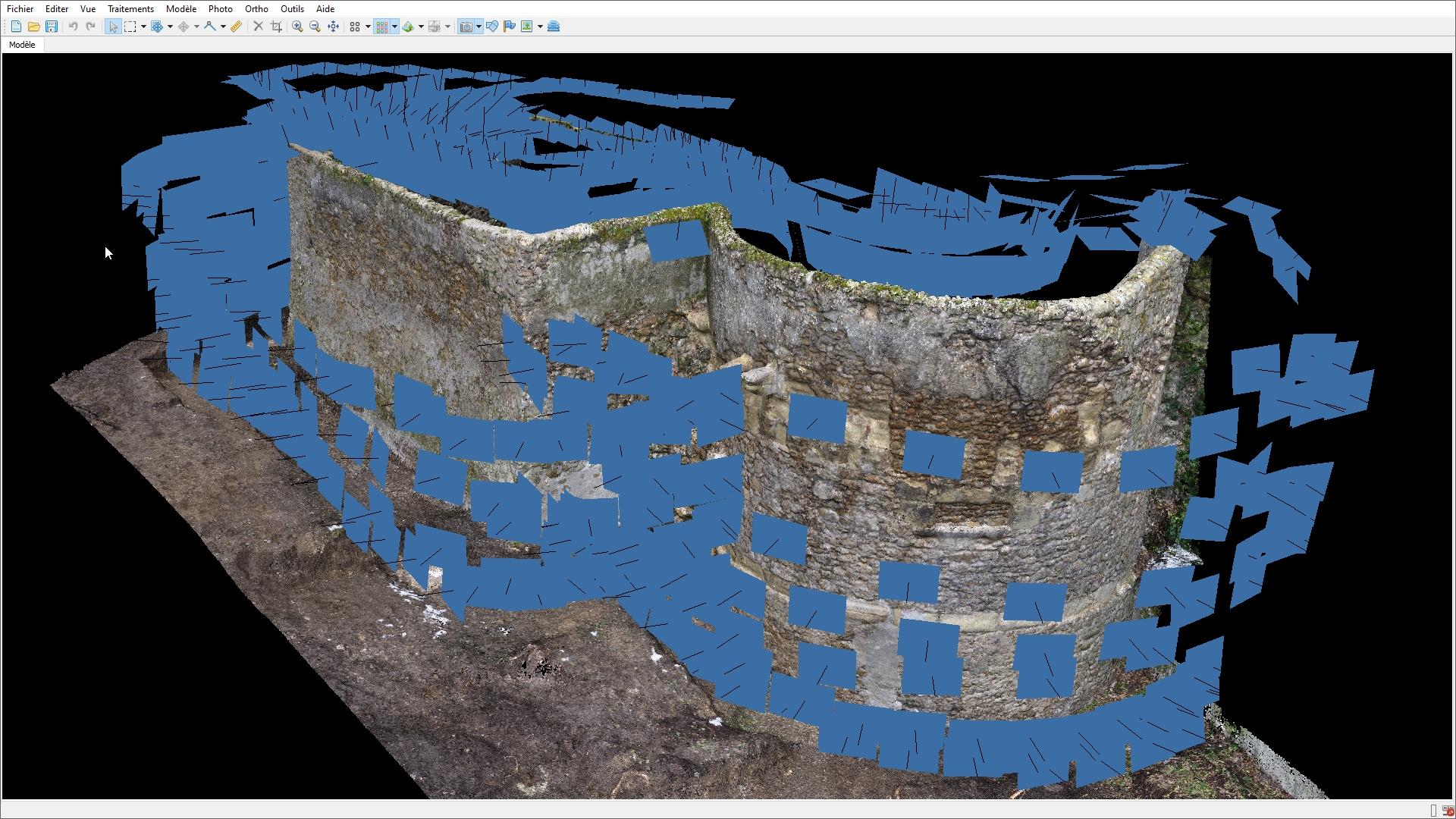Click the zoom out magnifier
Viewport: 1456px width, 819px height.
click(x=315, y=27)
